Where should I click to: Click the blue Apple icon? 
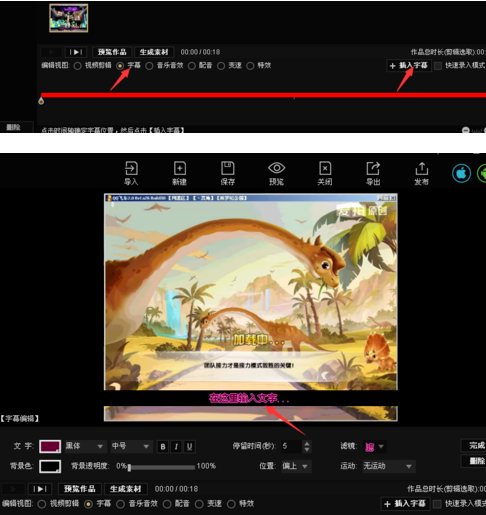coord(461,173)
